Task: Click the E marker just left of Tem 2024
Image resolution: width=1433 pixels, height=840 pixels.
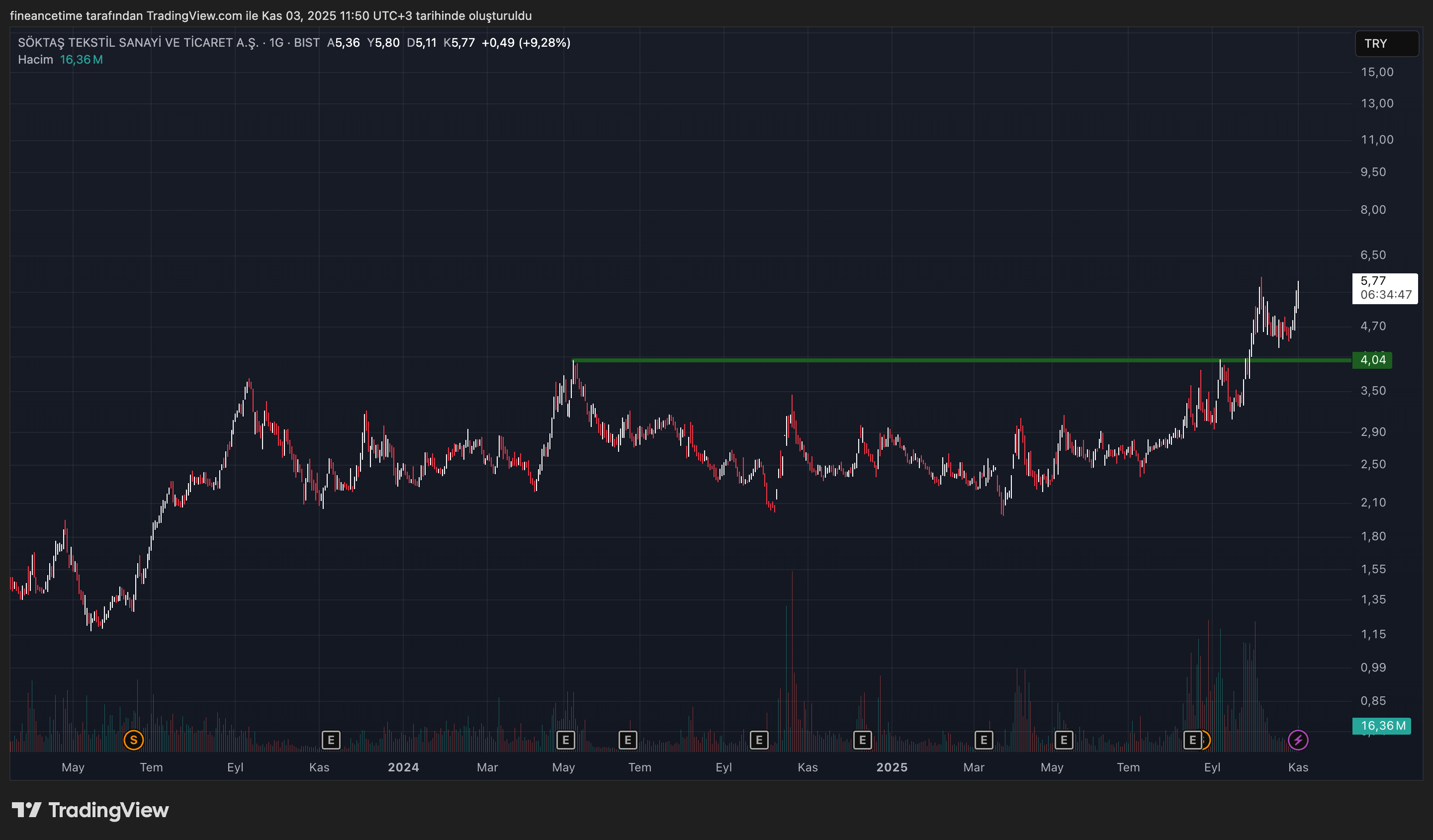Action: click(628, 740)
